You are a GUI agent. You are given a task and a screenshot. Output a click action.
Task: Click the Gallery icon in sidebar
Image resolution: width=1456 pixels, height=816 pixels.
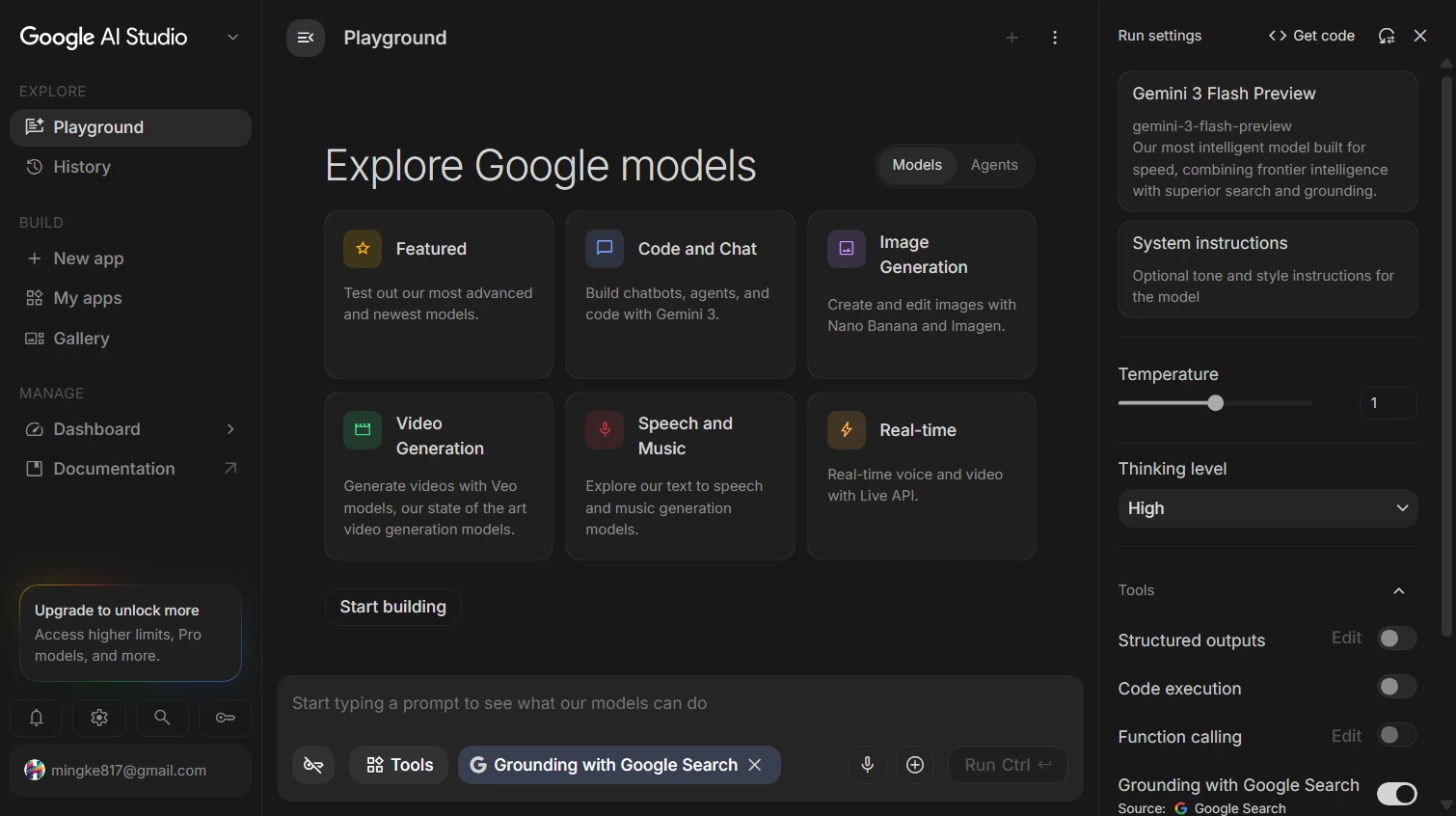(x=35, y=339)
